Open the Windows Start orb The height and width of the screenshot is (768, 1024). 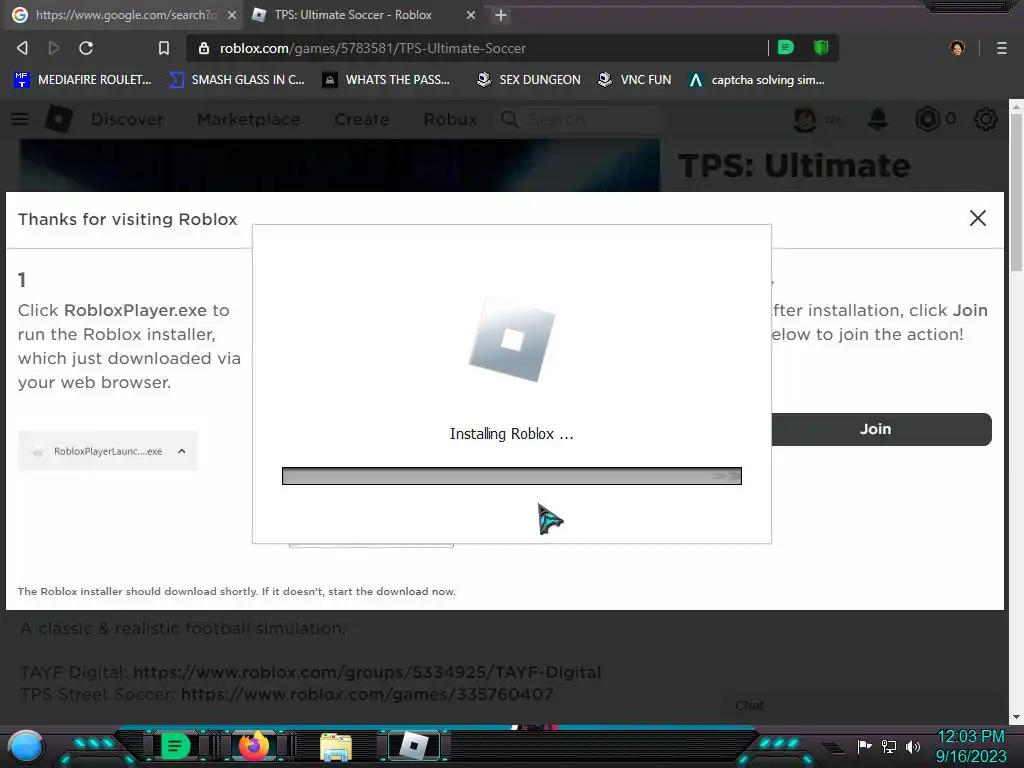pos(26,747)
